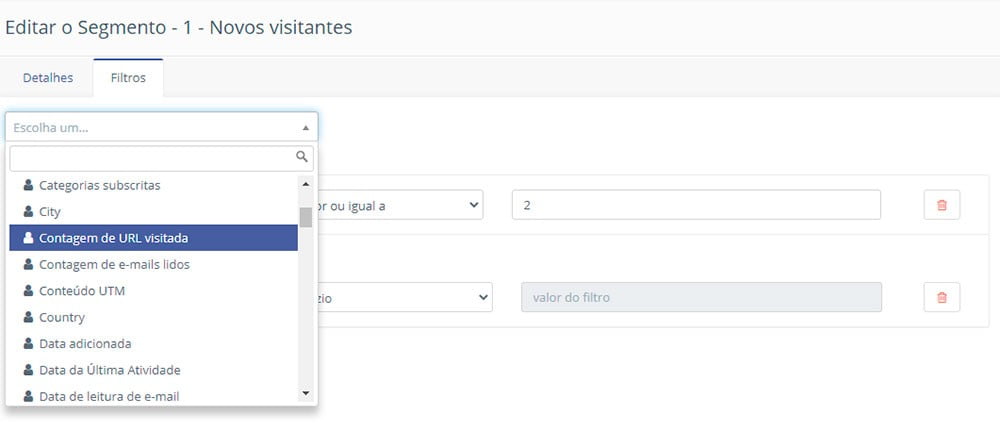Click the search magnifier icon in dropdown

click(302, 157)
